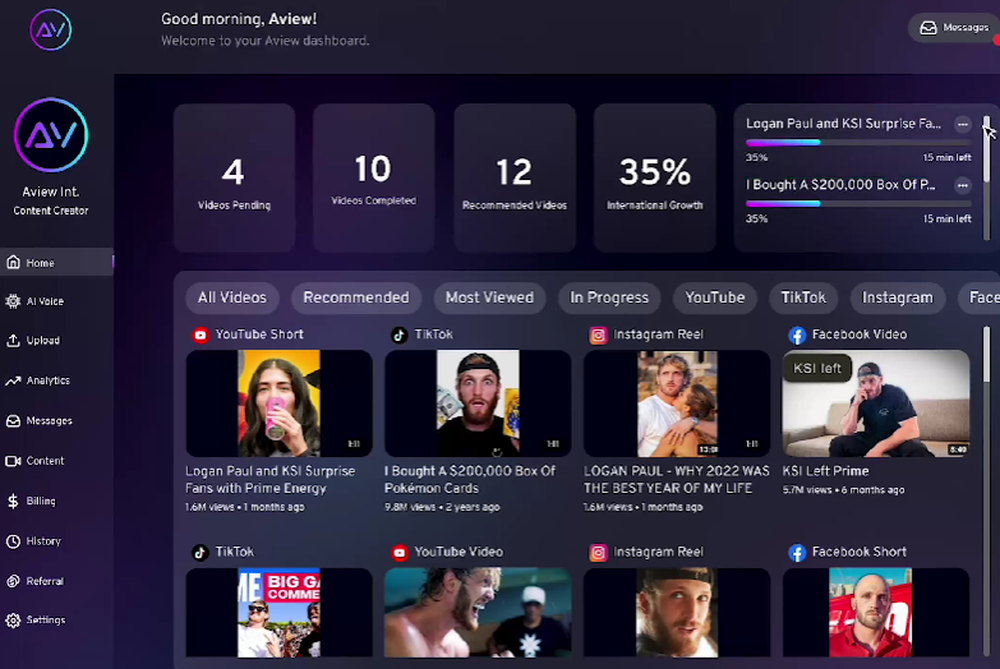1000x669 pixels.
Task: Open Content camera icon in sidebar
Action: coord(13,460)
